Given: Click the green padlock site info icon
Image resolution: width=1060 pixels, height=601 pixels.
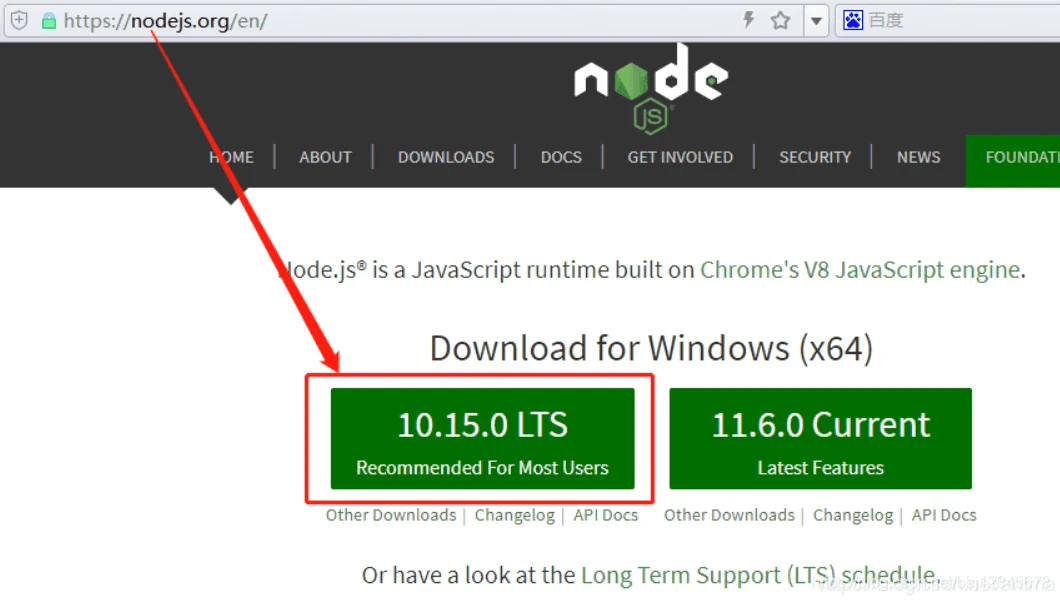Looking at the screenshot, I should (x=49, y=21).
